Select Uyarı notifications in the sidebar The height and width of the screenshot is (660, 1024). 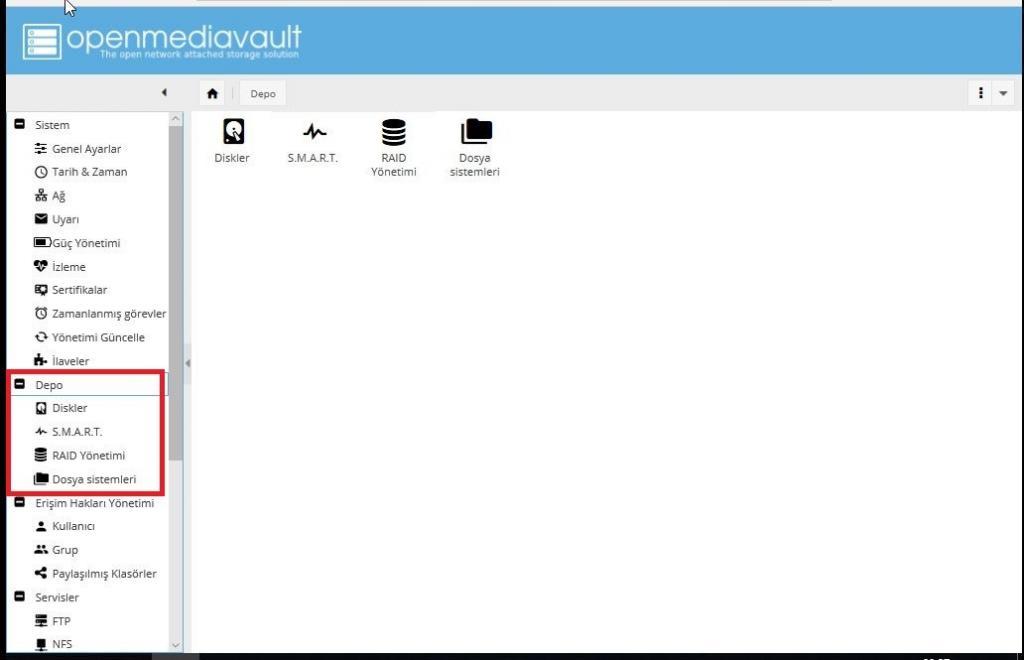click(x=57, y=219)
